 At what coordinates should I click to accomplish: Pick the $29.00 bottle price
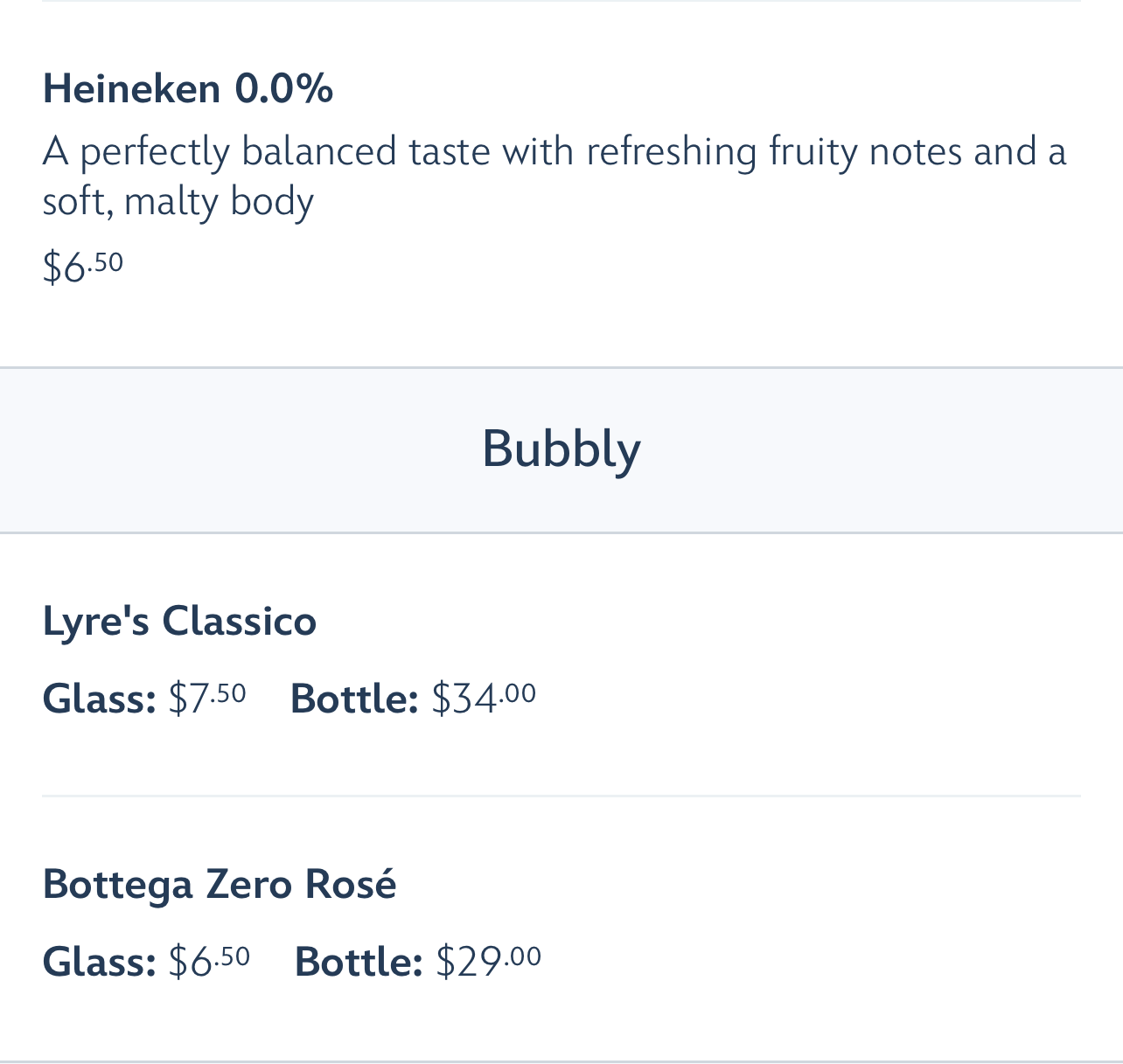tap(489, 961)
